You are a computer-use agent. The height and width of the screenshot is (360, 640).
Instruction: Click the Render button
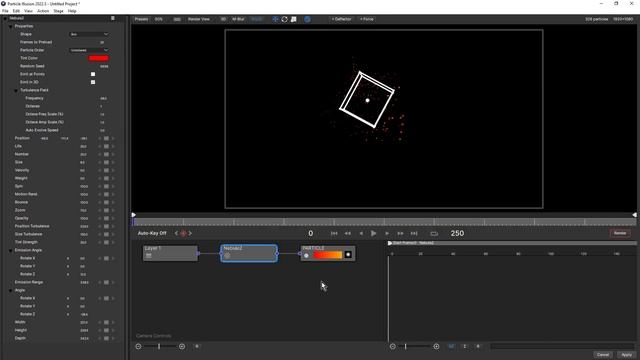point(620,233)
